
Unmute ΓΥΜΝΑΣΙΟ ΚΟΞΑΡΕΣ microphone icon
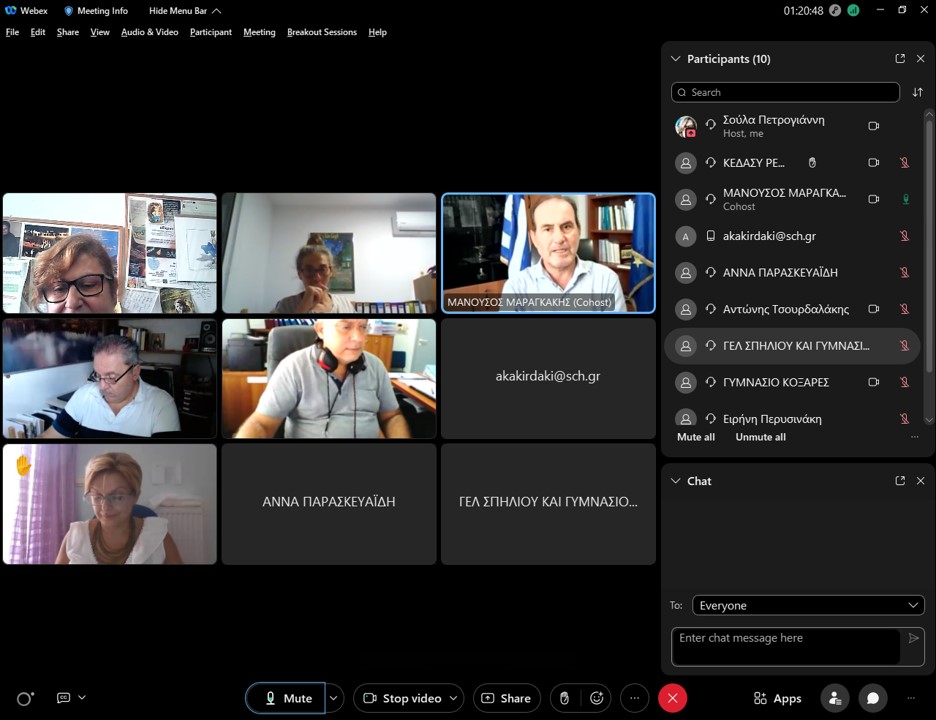[x=904, y=382]
